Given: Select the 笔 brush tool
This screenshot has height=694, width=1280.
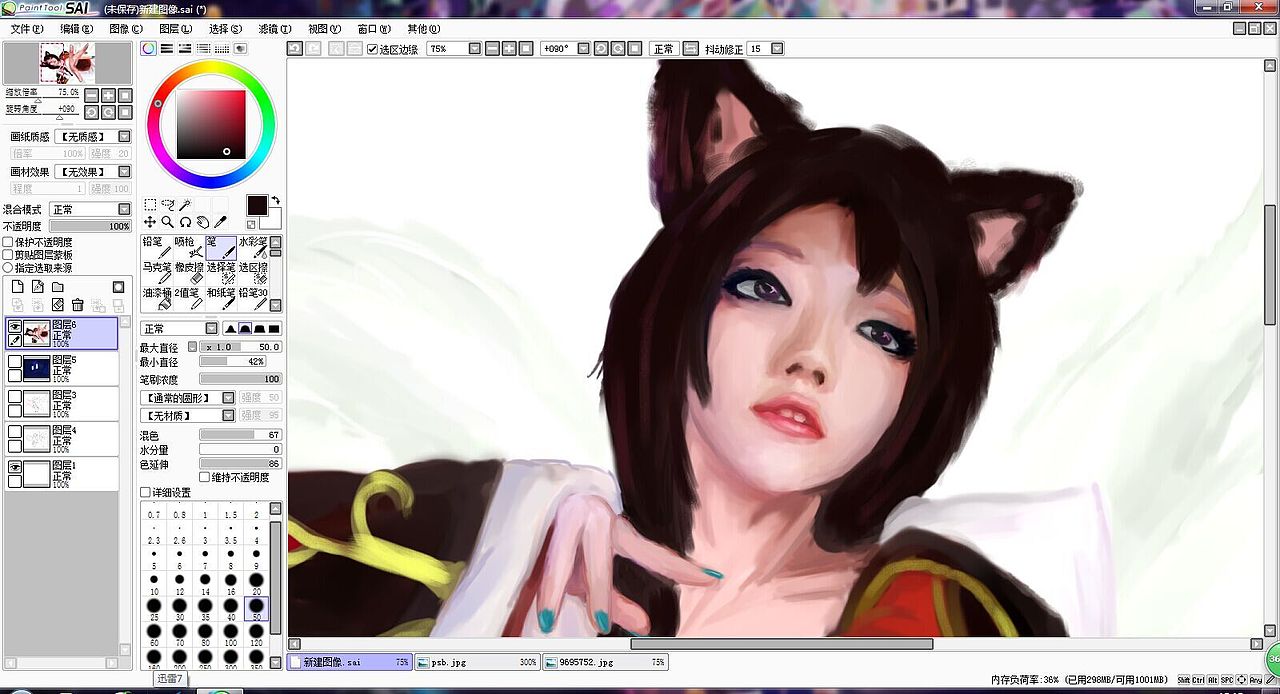Looking at the screenshot, I should coord(220,247).
